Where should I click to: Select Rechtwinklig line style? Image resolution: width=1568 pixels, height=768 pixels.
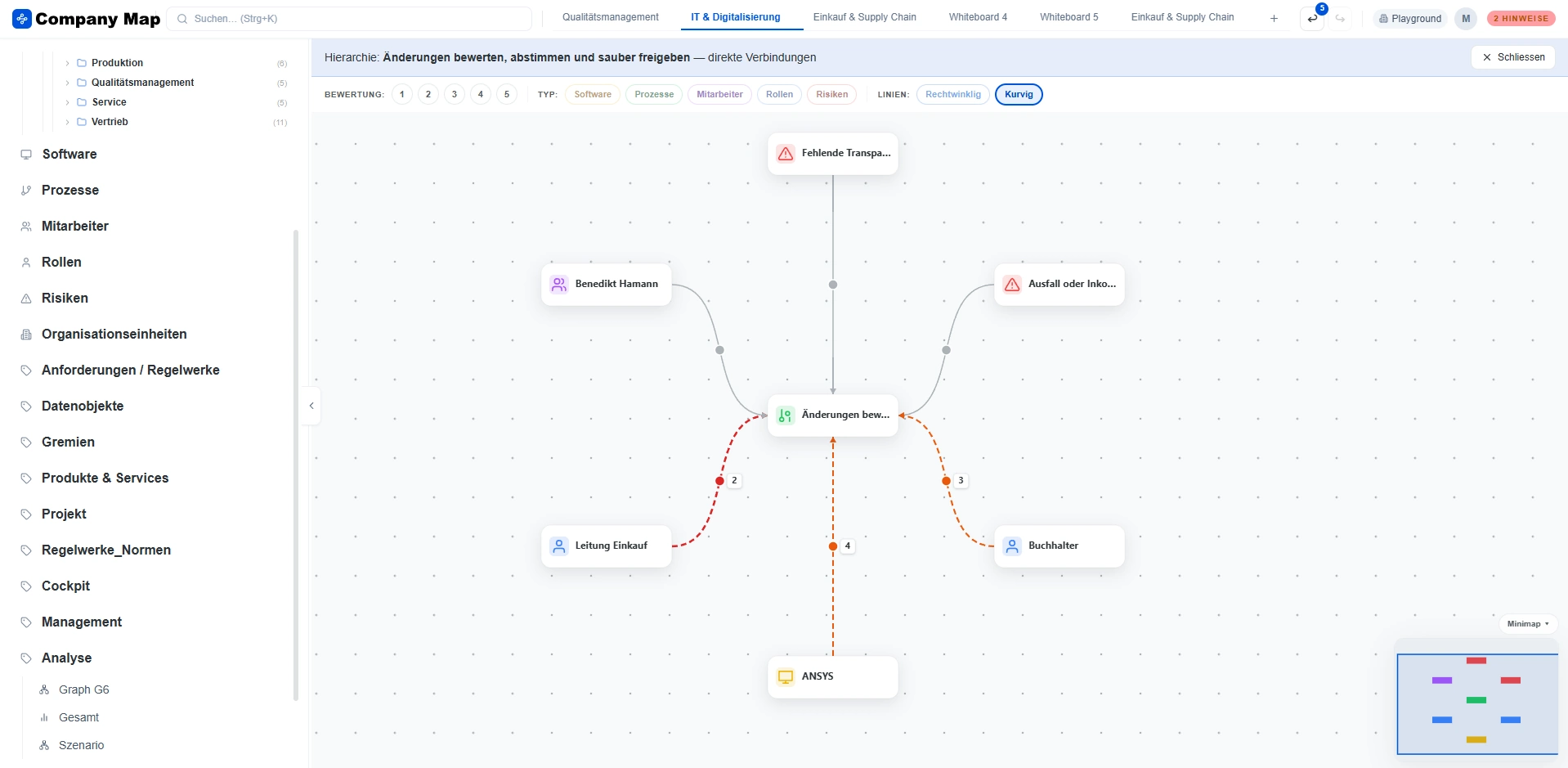(x=953, y=94)
